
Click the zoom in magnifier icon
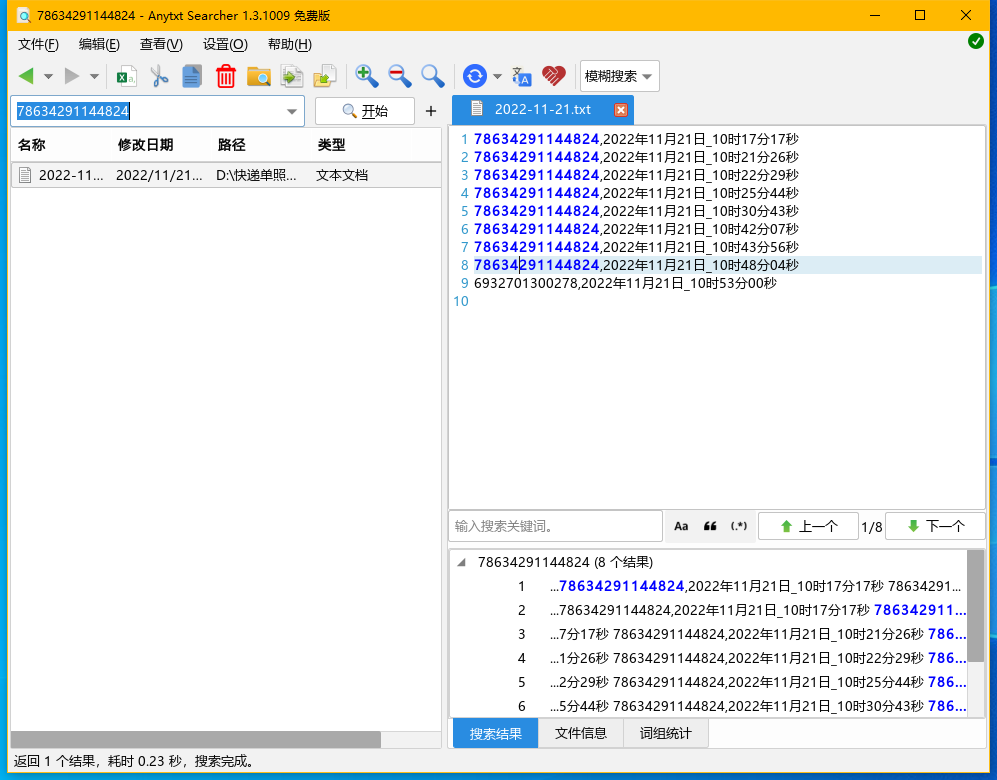click(366, 76)
